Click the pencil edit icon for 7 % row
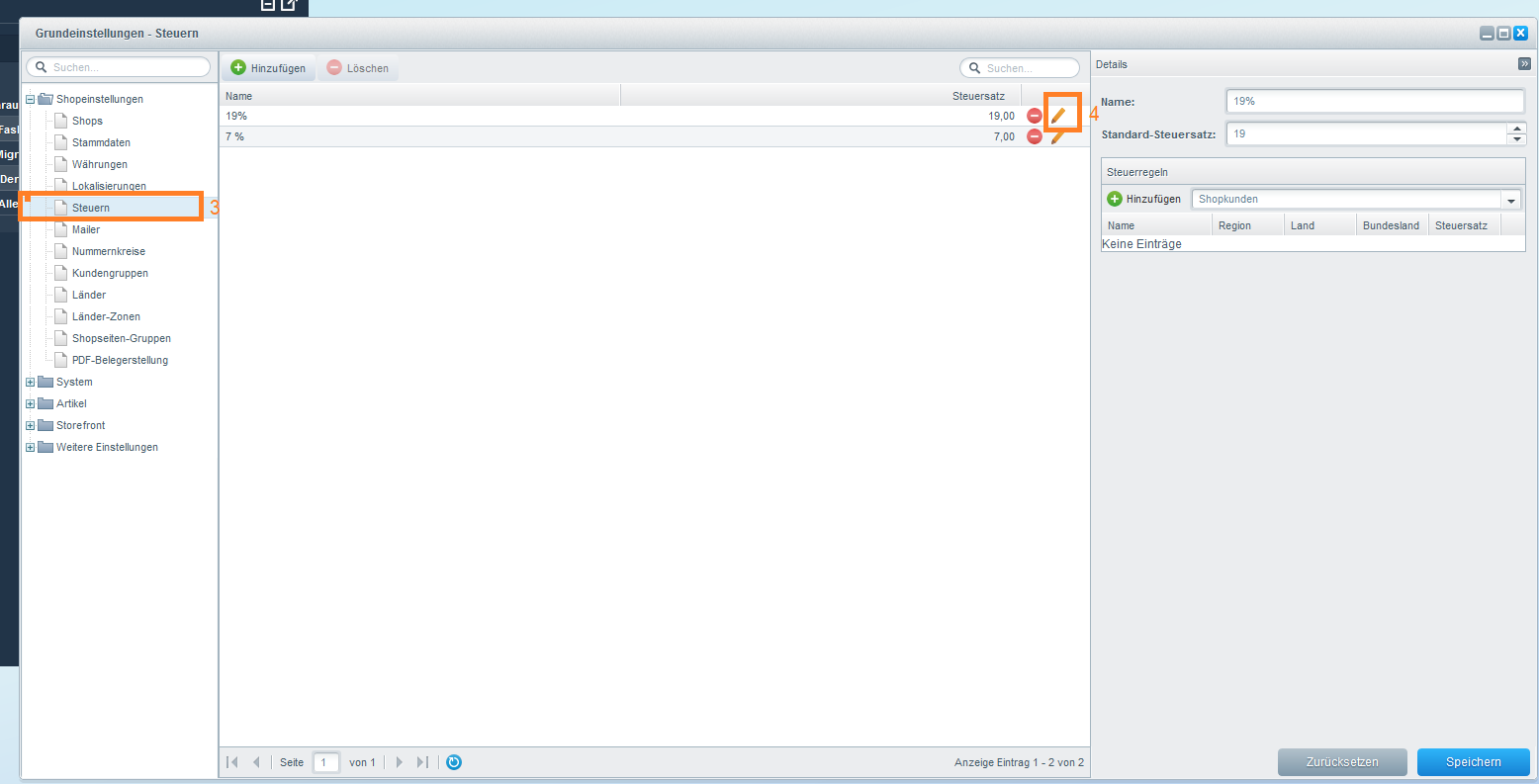Image resolution: width=1539 pixels, height=784 pixels. coord(1058,137)
